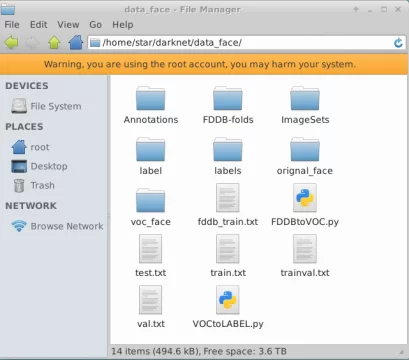Viewport: 409px width, 360px height.
Task: Select the test.txt file icon
Action: (x=151, y=249)
